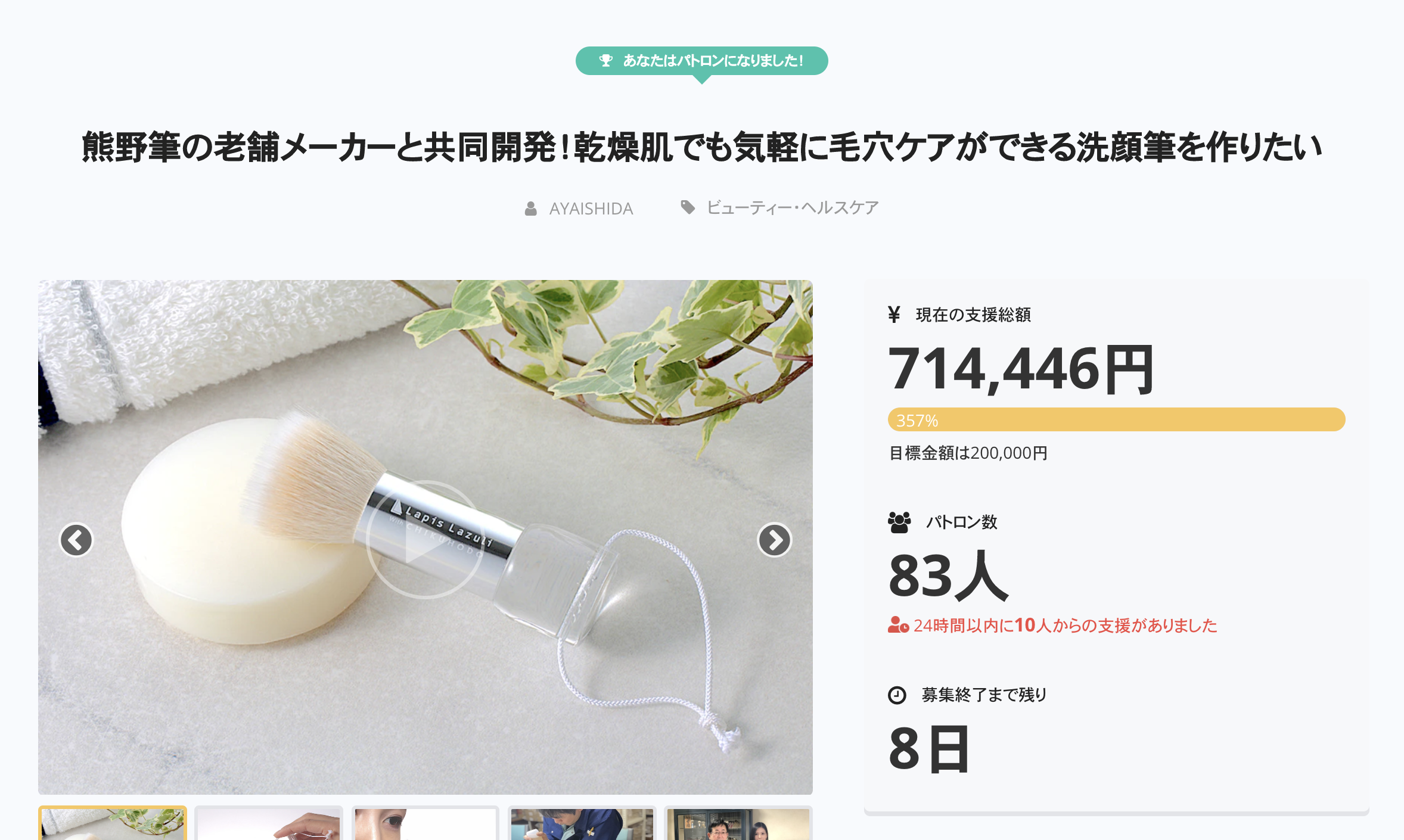Advance to the next slide with the right arrow

[774, 540]
